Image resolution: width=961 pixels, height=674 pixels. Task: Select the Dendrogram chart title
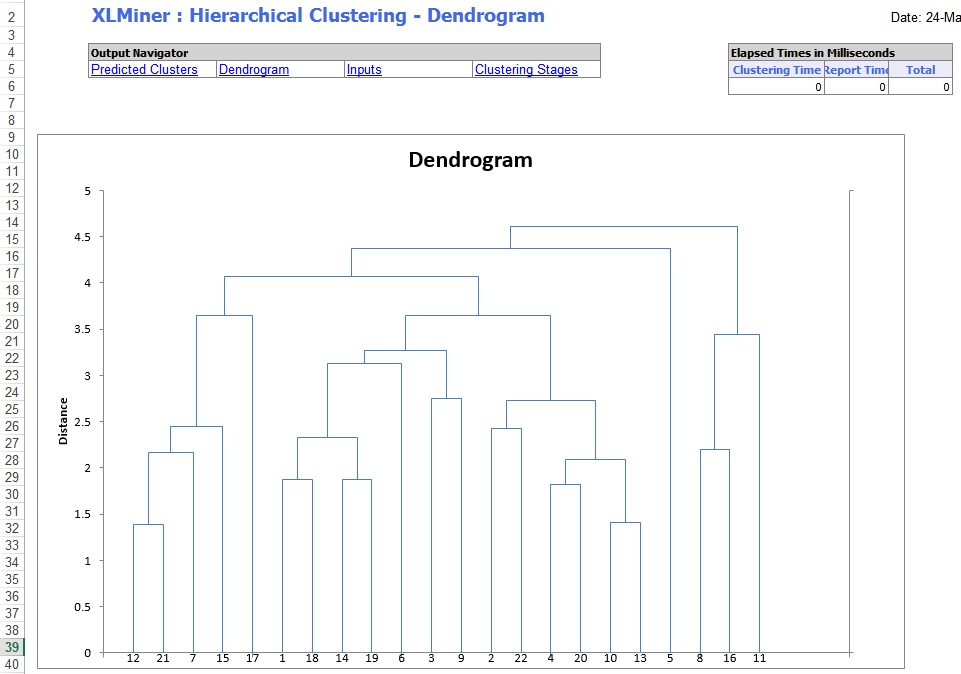click(x=470, y=160)
